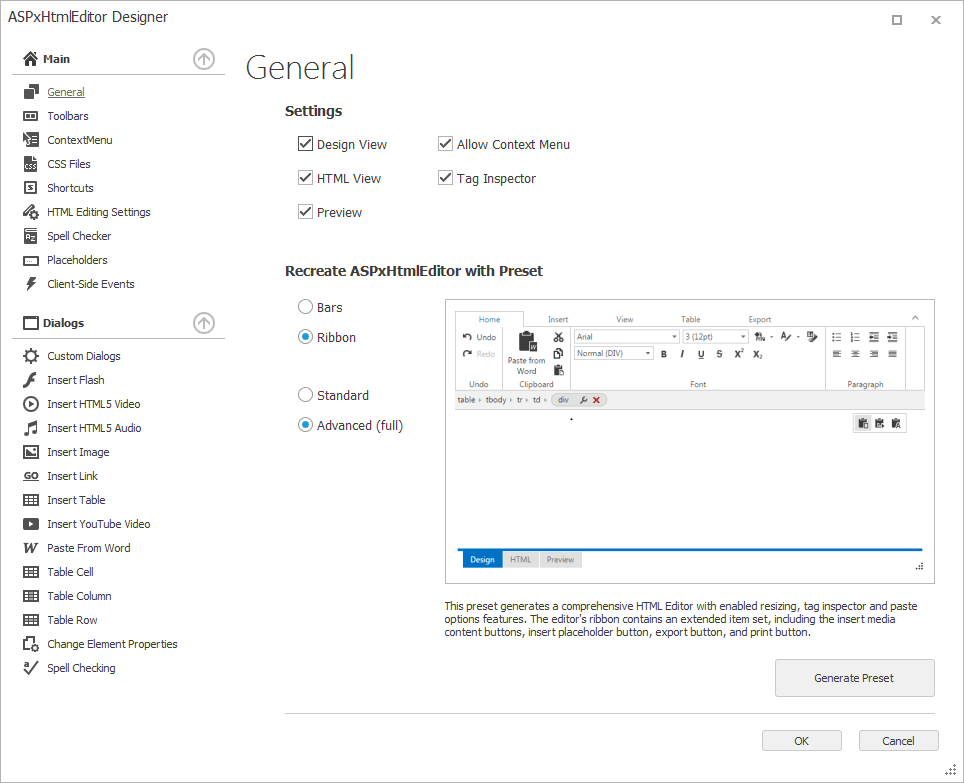Click Change Element Properties icon
The image size is (964, 783).
[x=31, y=644]
